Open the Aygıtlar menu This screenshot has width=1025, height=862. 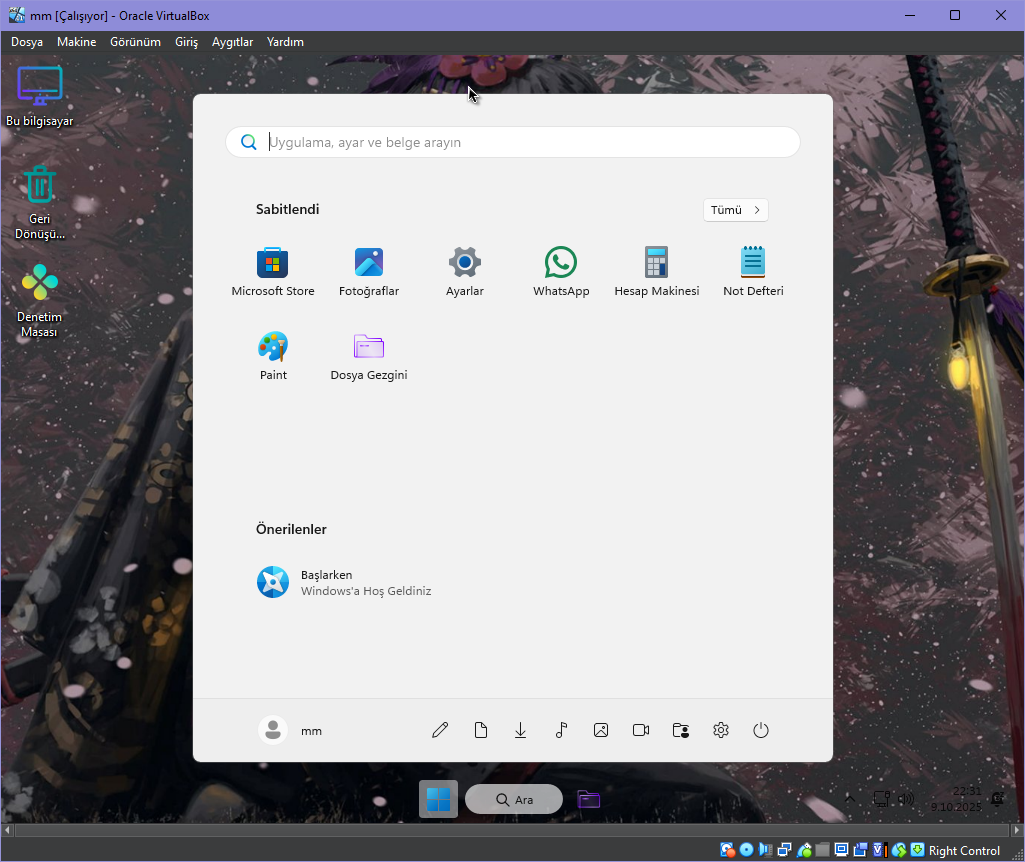point(232,42)
